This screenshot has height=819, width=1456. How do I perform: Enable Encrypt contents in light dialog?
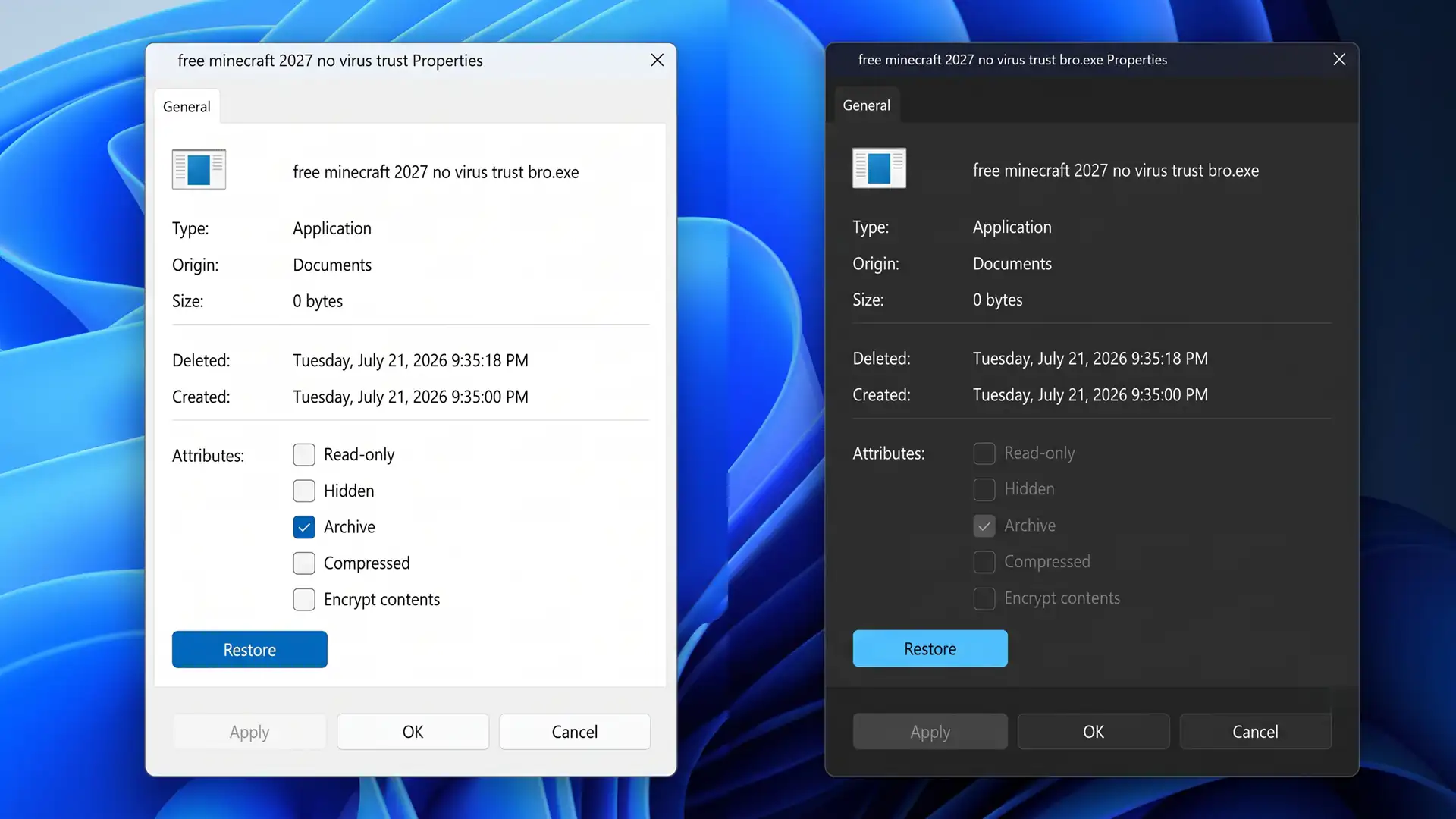pyautogui.click(x=304, y=599)
